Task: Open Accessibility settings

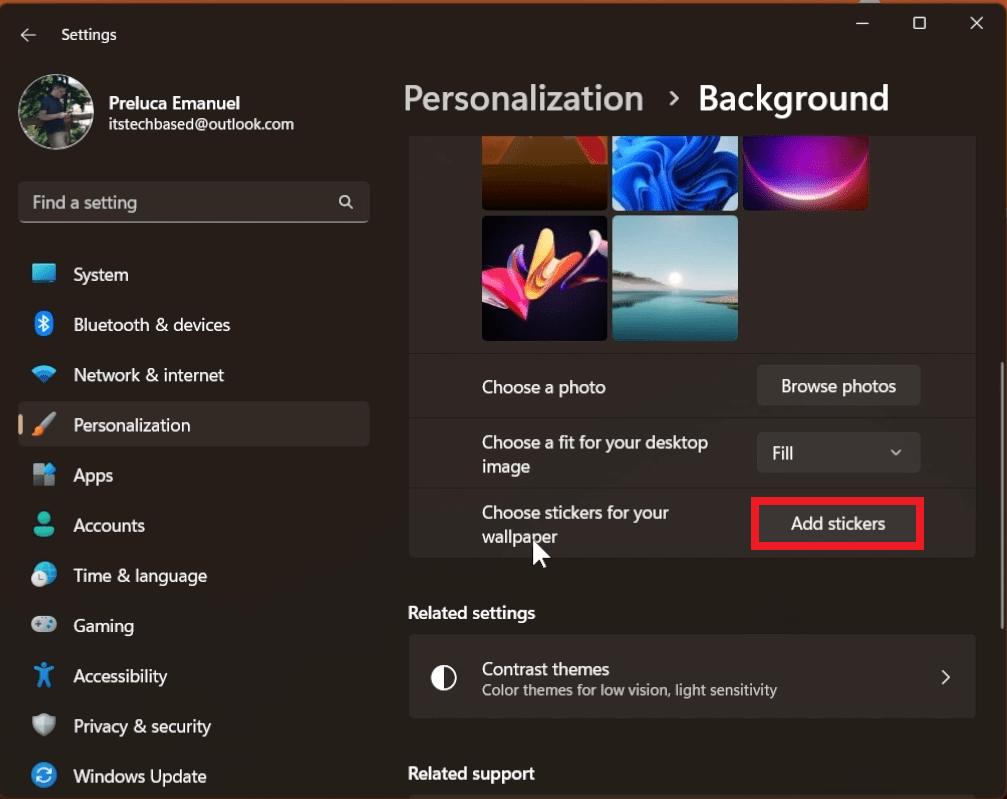Action: [x=120, y=676]
